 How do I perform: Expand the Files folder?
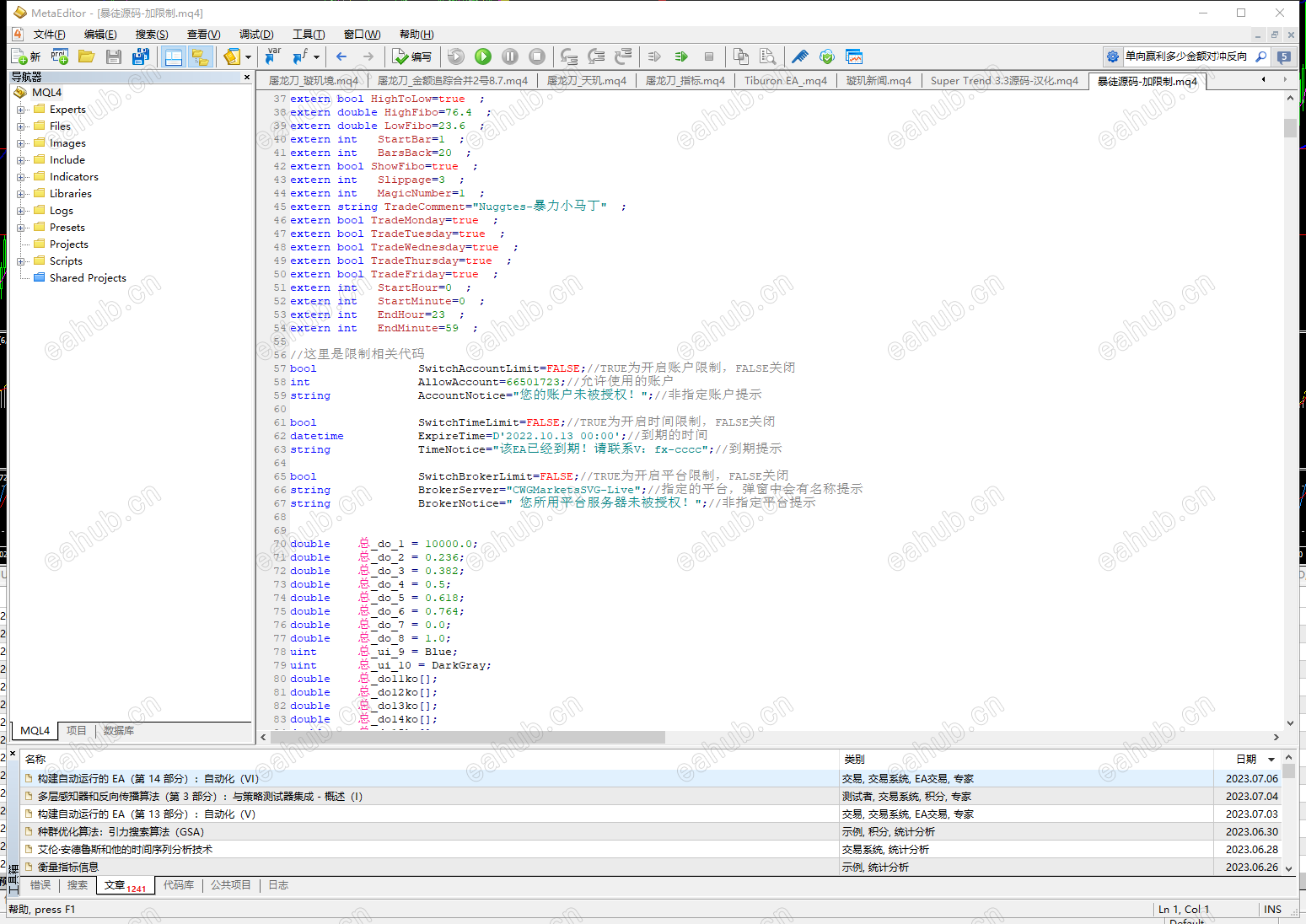click(x=21, y=126)
